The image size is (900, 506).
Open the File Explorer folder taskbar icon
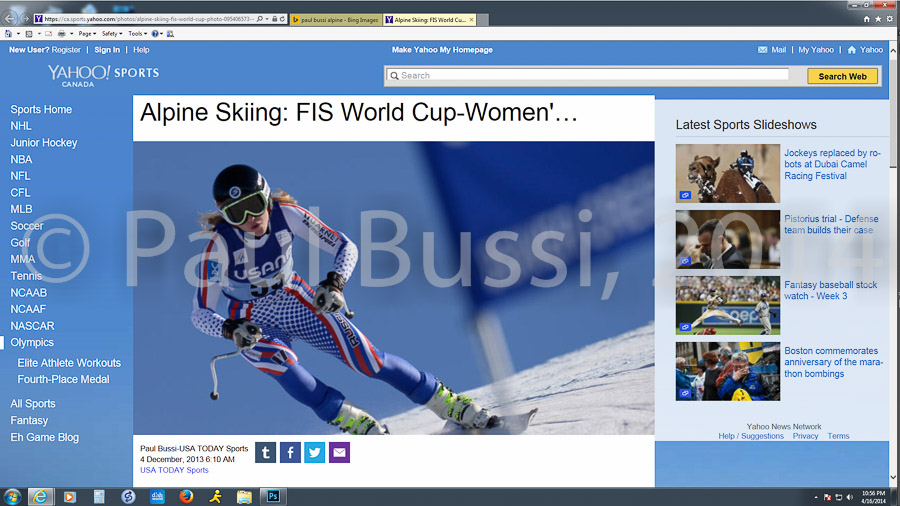click(x=244, y=496)
